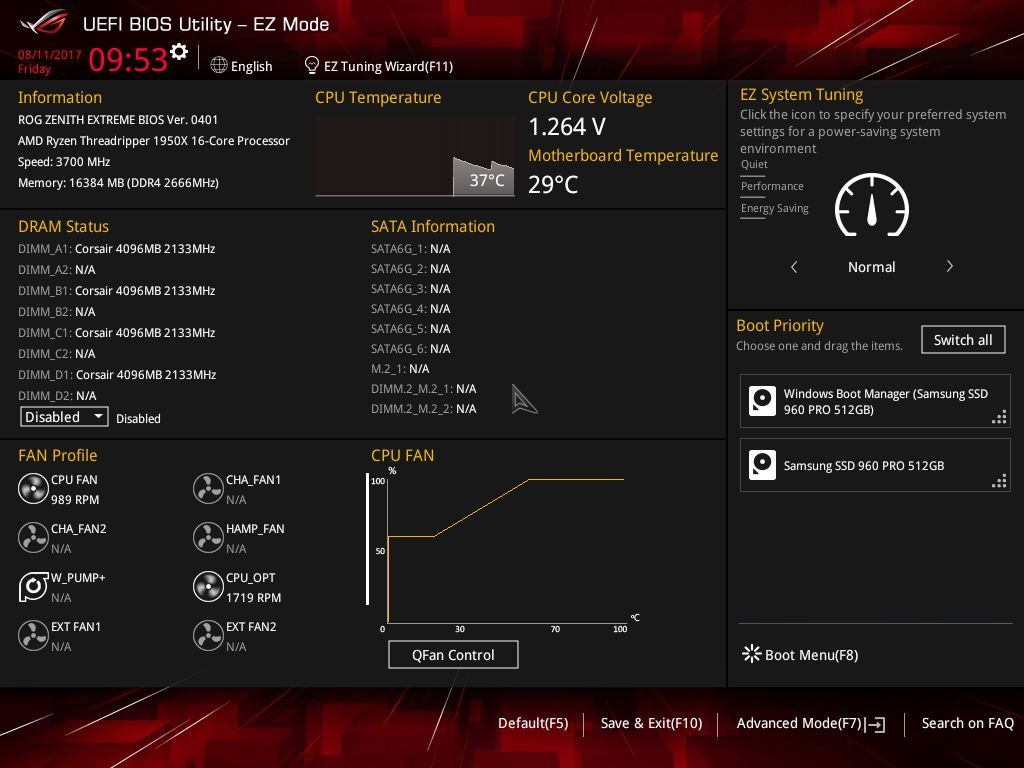Click the DIMM_D1 Corsair 4096MB entry
Image resolution: width=1024 pixels, height=768 pixels.
pos(117,374)
